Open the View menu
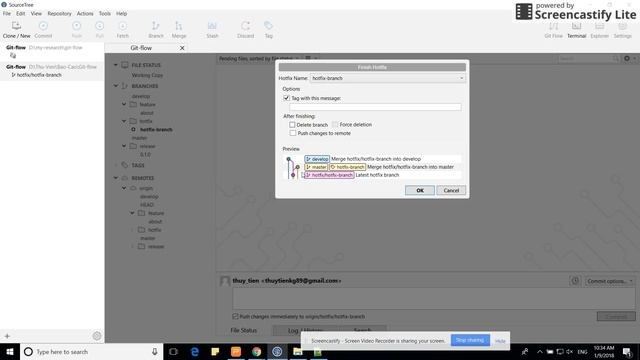Viewport: 640px width, 360px height. pyautogui.click(x=36, y=13)
